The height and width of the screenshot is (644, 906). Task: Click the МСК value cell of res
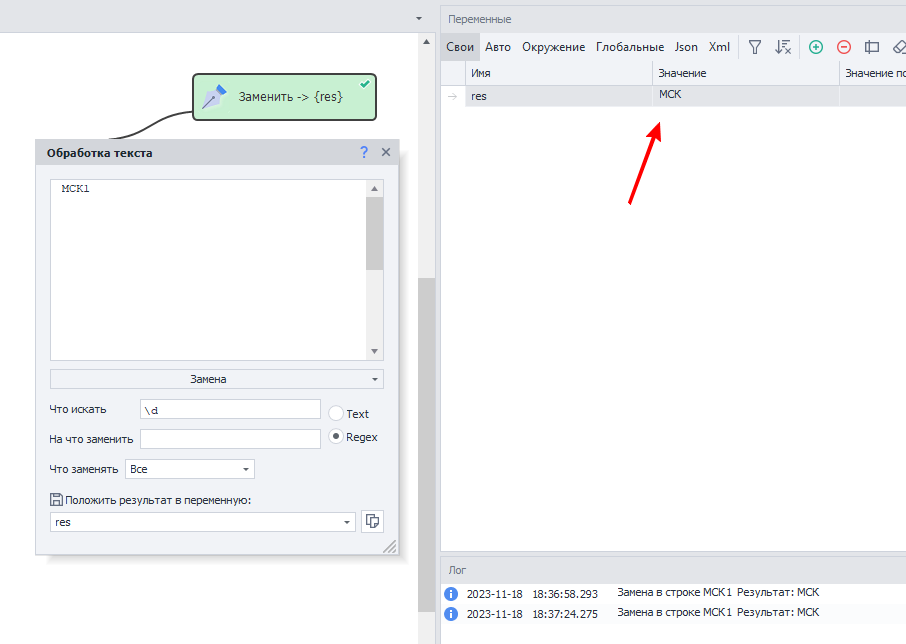tap(746, 95)
